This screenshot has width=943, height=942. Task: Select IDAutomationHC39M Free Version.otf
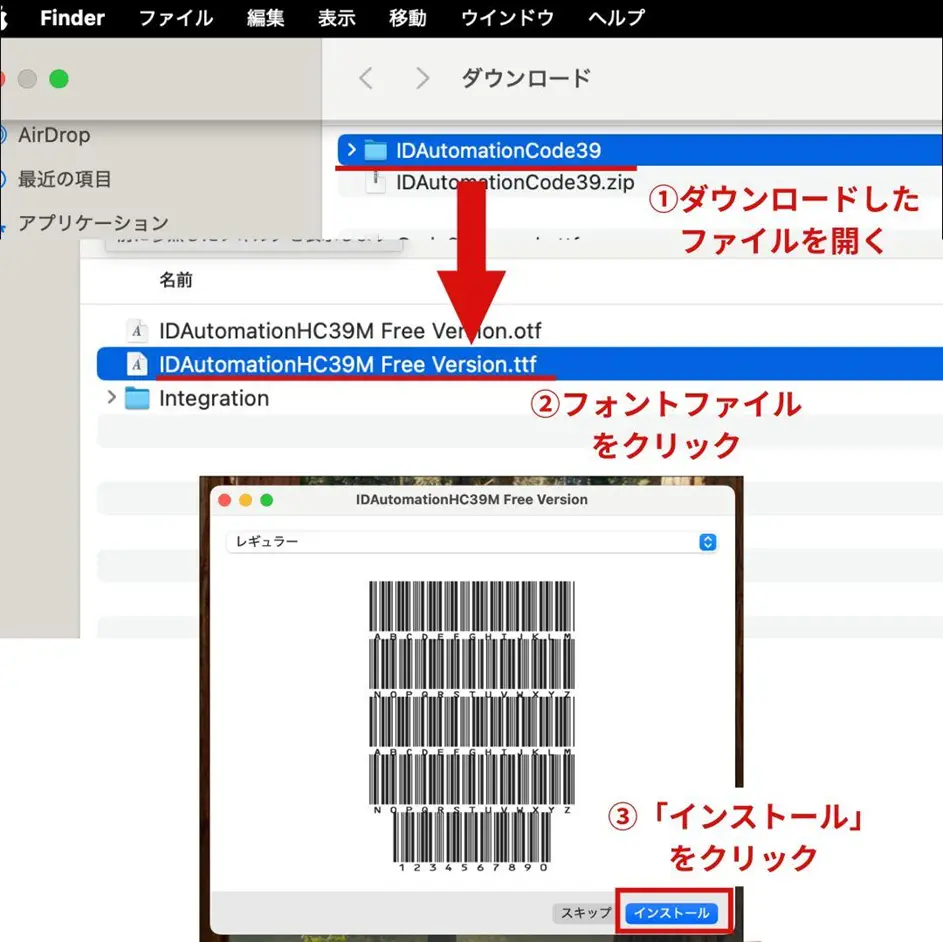click(x=350, y=331)
